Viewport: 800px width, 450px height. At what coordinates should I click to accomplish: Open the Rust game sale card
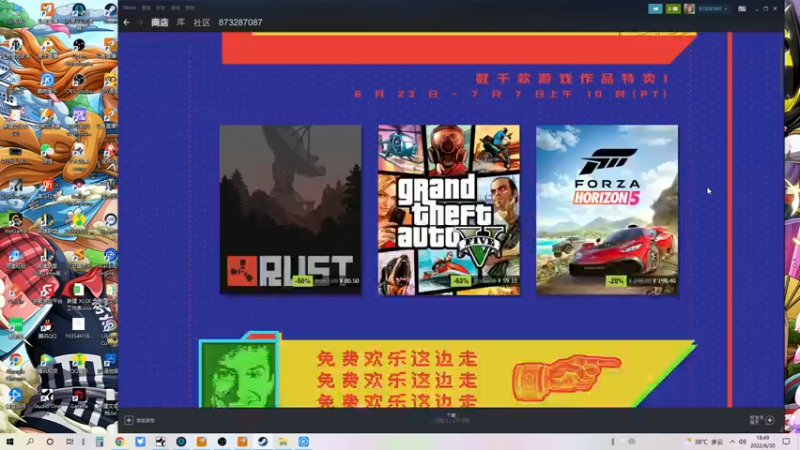point(290,210)
